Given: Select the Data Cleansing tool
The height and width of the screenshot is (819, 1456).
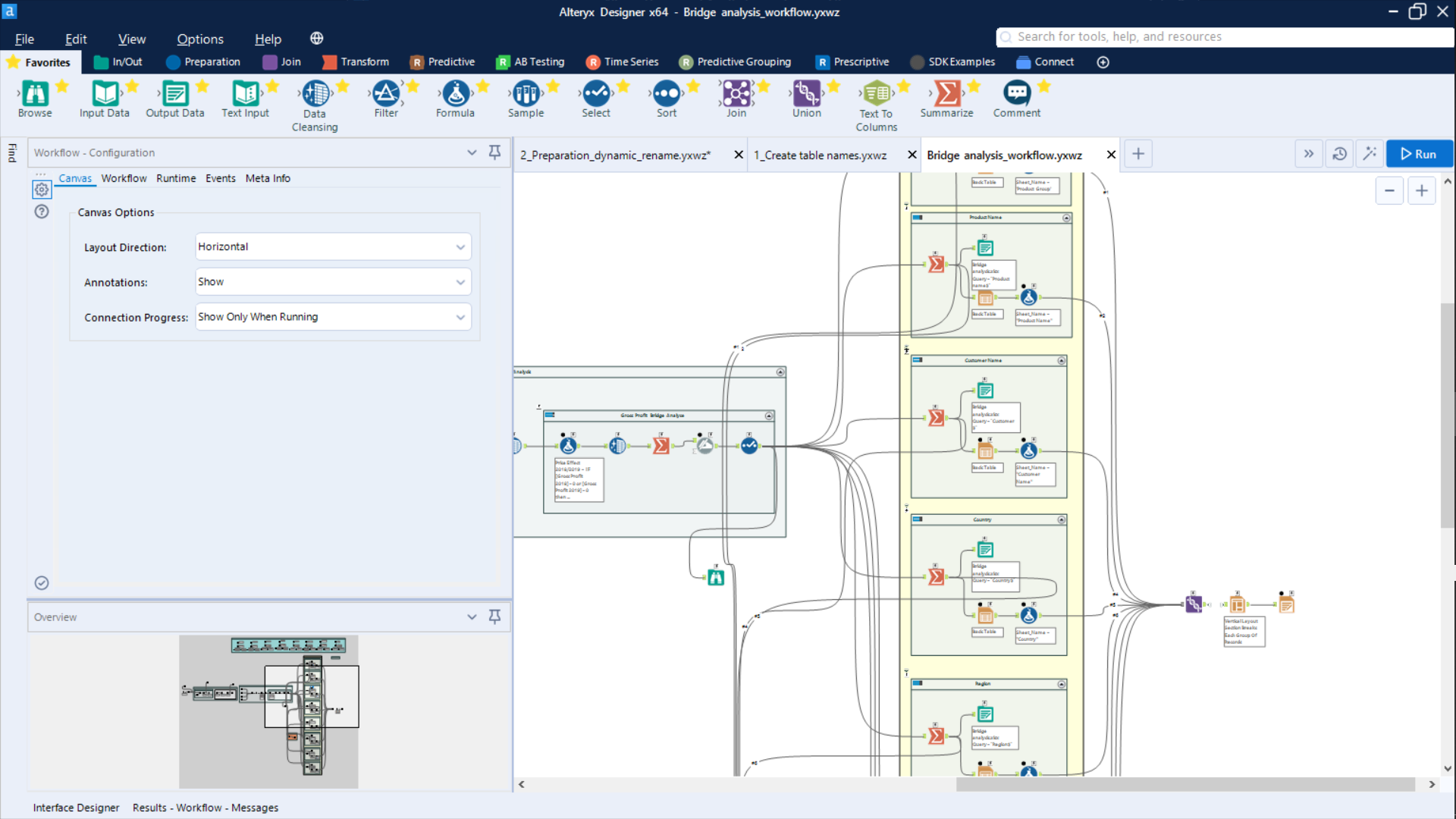Looking at the screenshot, I should tap(315, 93).
